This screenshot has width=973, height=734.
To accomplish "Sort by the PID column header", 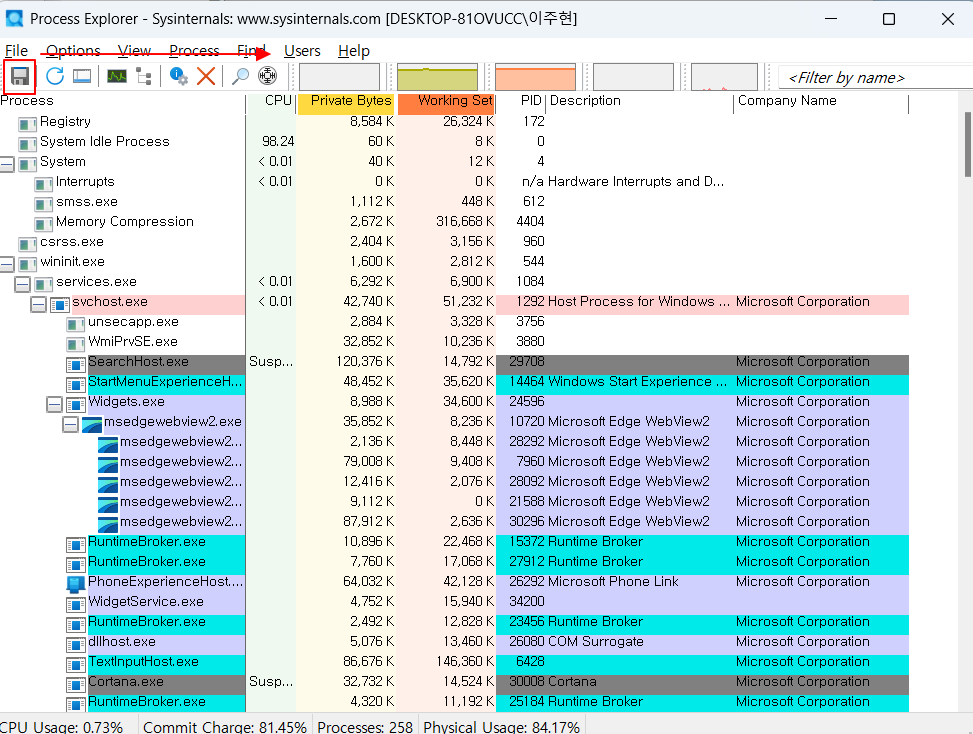I will [x=521, y=102].
